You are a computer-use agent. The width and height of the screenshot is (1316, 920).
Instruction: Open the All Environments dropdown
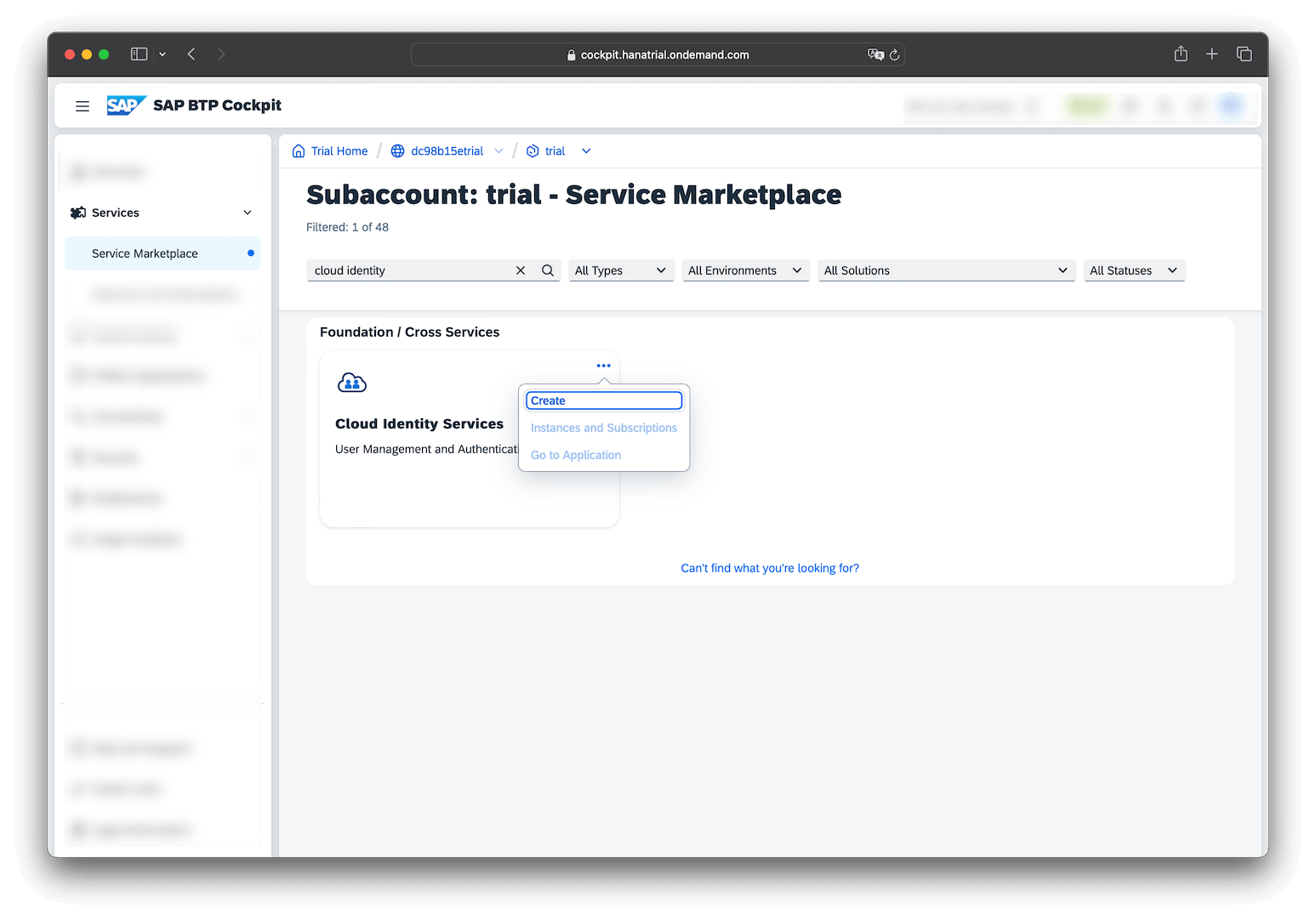point(744,270)
